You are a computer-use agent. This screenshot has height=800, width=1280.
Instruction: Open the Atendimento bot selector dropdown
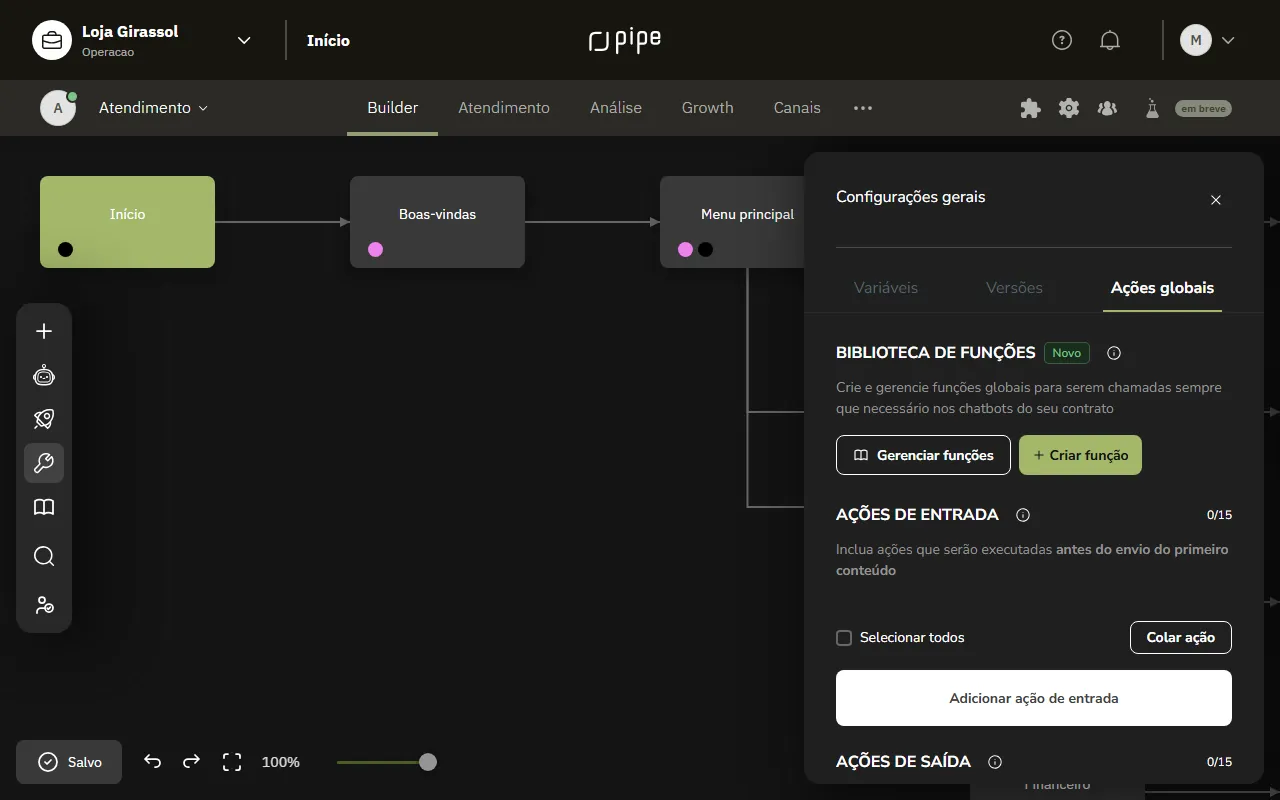point(153,108)
